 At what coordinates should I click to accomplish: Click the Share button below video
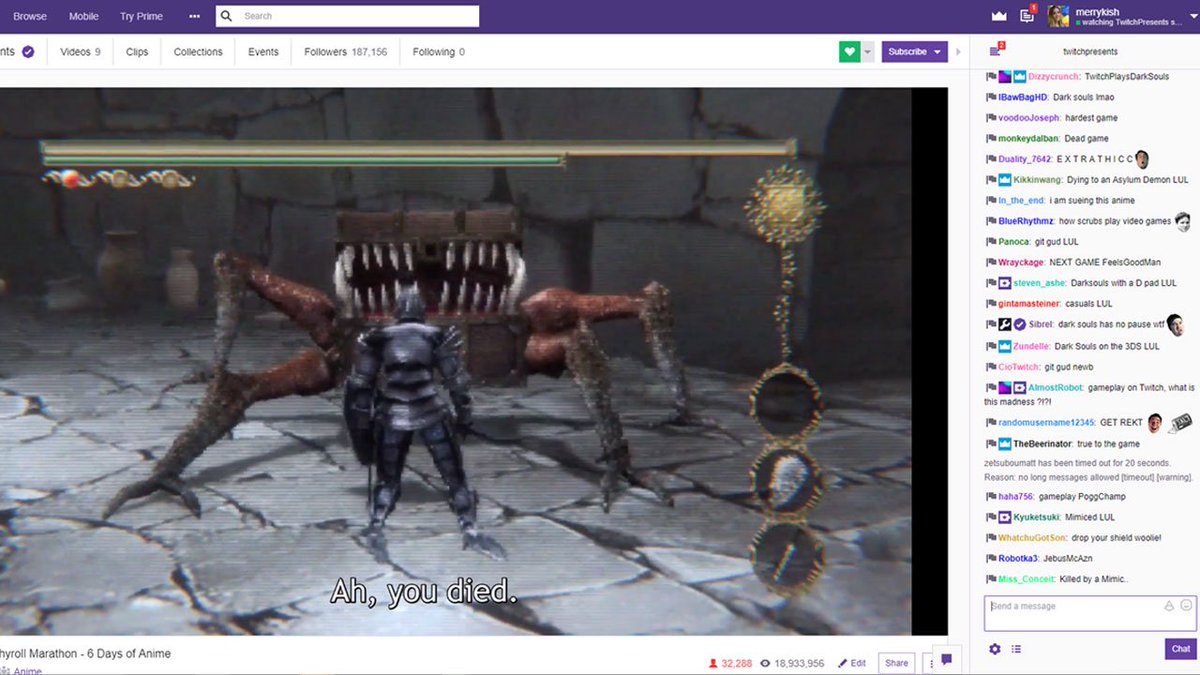[x=897, y=663]
